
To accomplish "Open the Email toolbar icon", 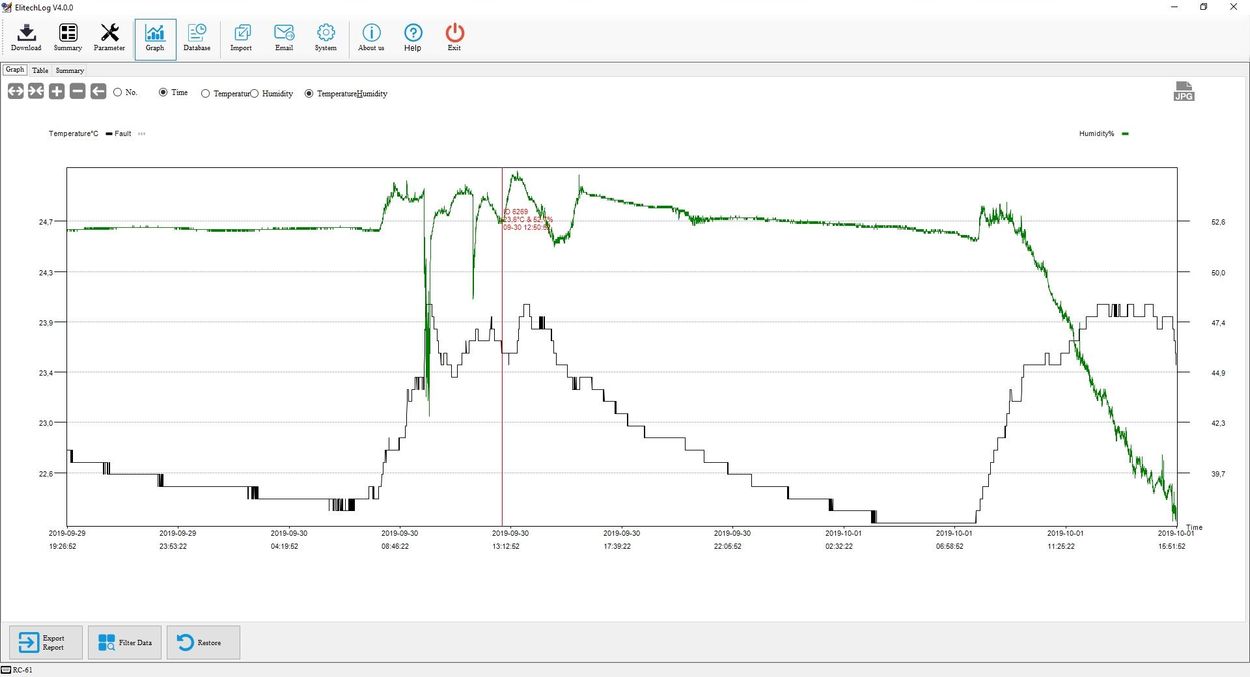I will click(284, 38).
